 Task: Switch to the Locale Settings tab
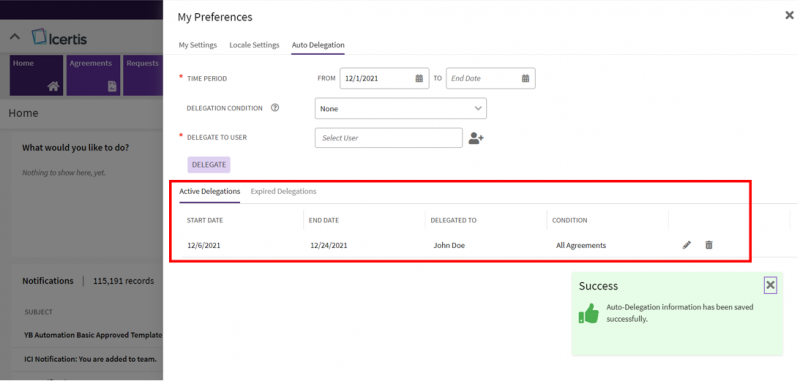[x=255, y=45]
